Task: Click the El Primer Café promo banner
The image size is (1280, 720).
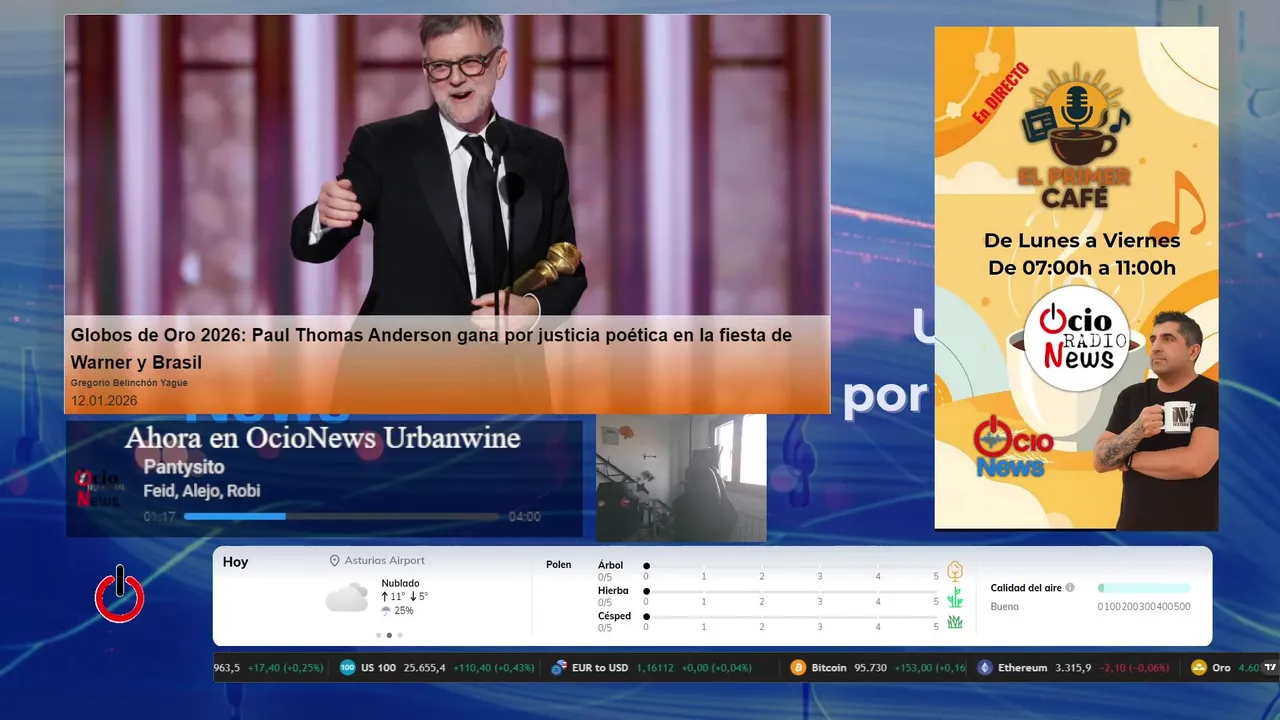Action: 1076,278
